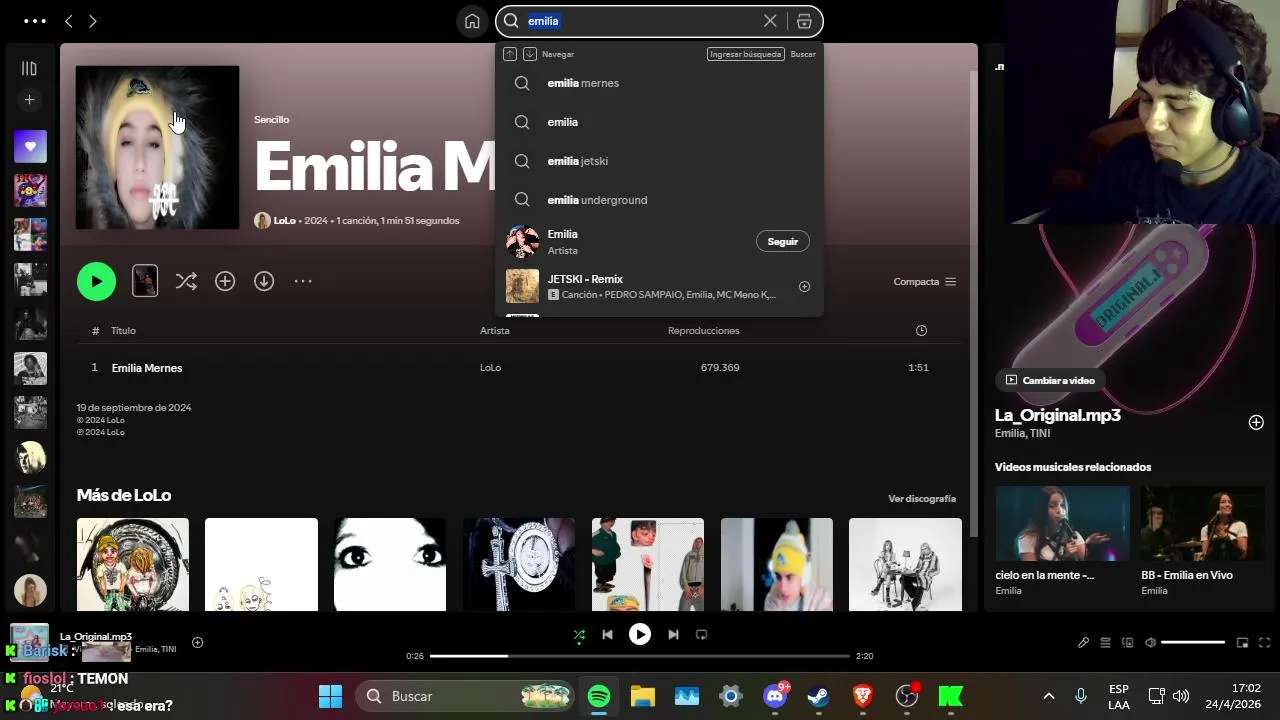
Task: Toggle the library sidebar icon
Action: [29, 68]
